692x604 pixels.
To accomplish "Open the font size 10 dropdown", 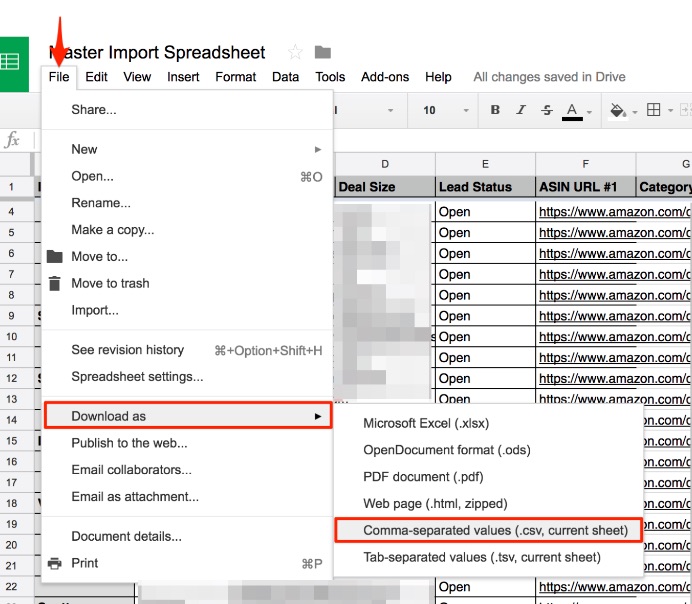I will (445, 110).
